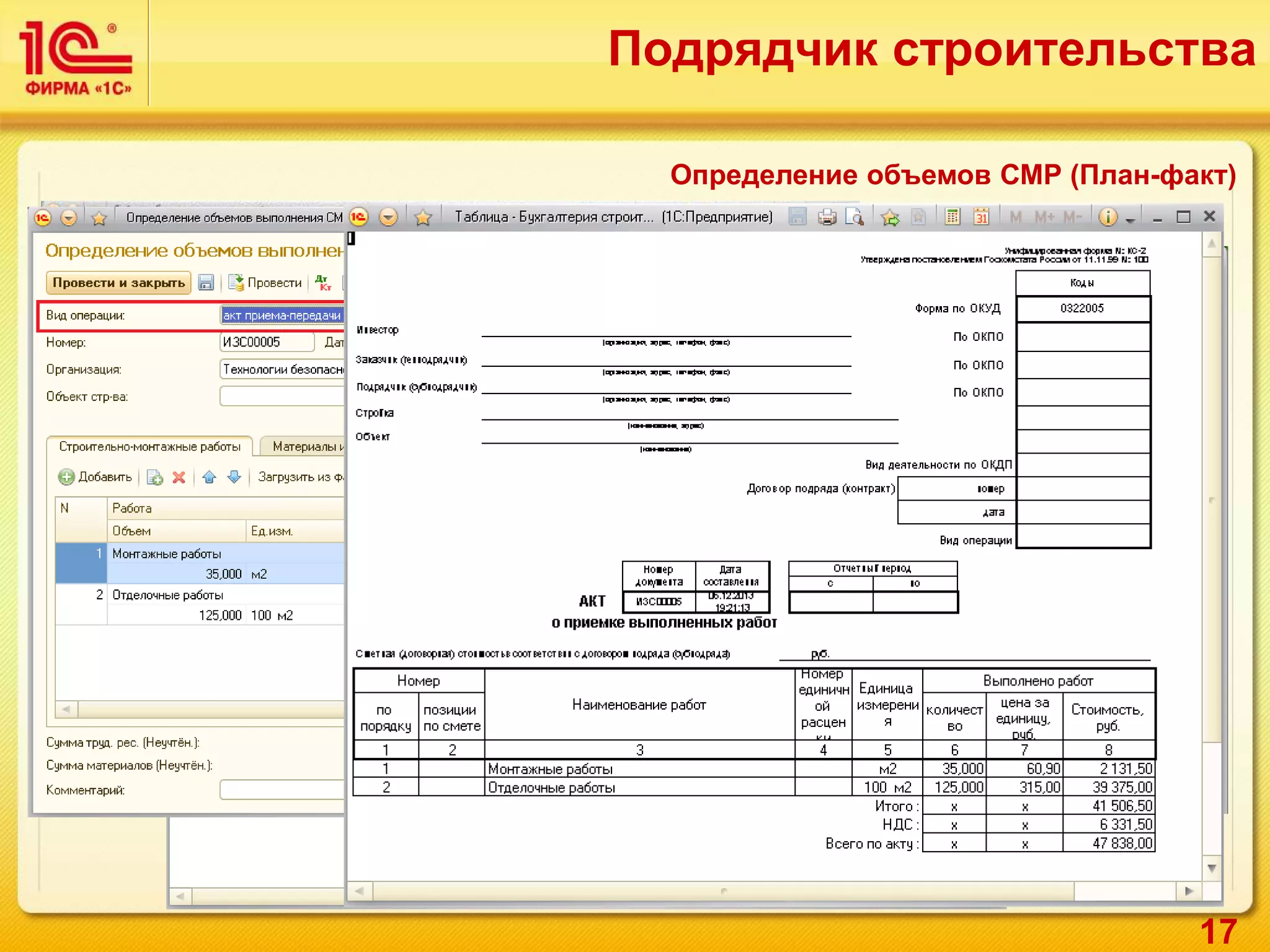This screenshot has width=1270, height=952.
Task: Click the Объем column header
Action: (177, 531)
